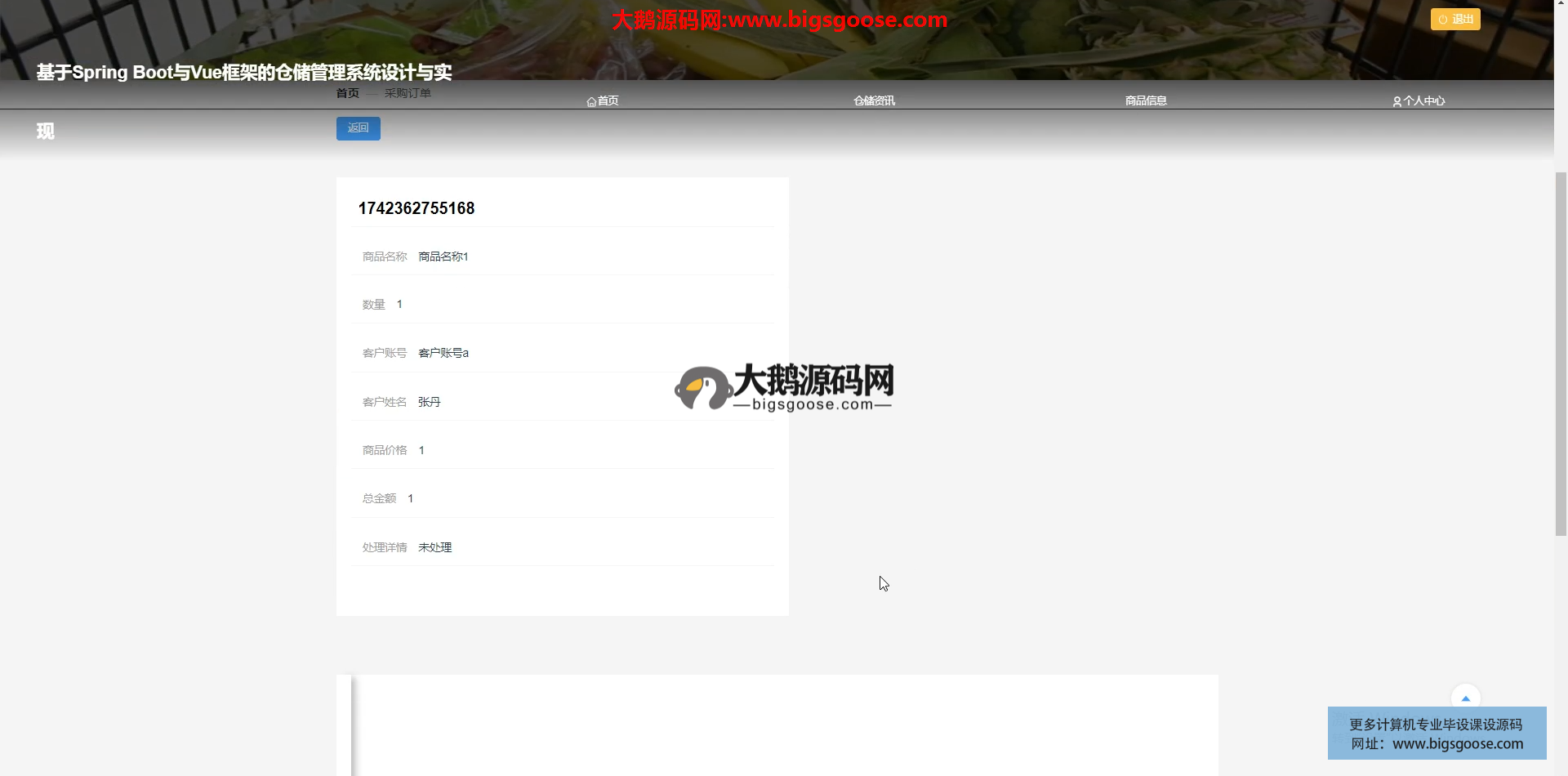1568x776 pixels.
Task: Click the customer name 张丹
Action: 430,402
